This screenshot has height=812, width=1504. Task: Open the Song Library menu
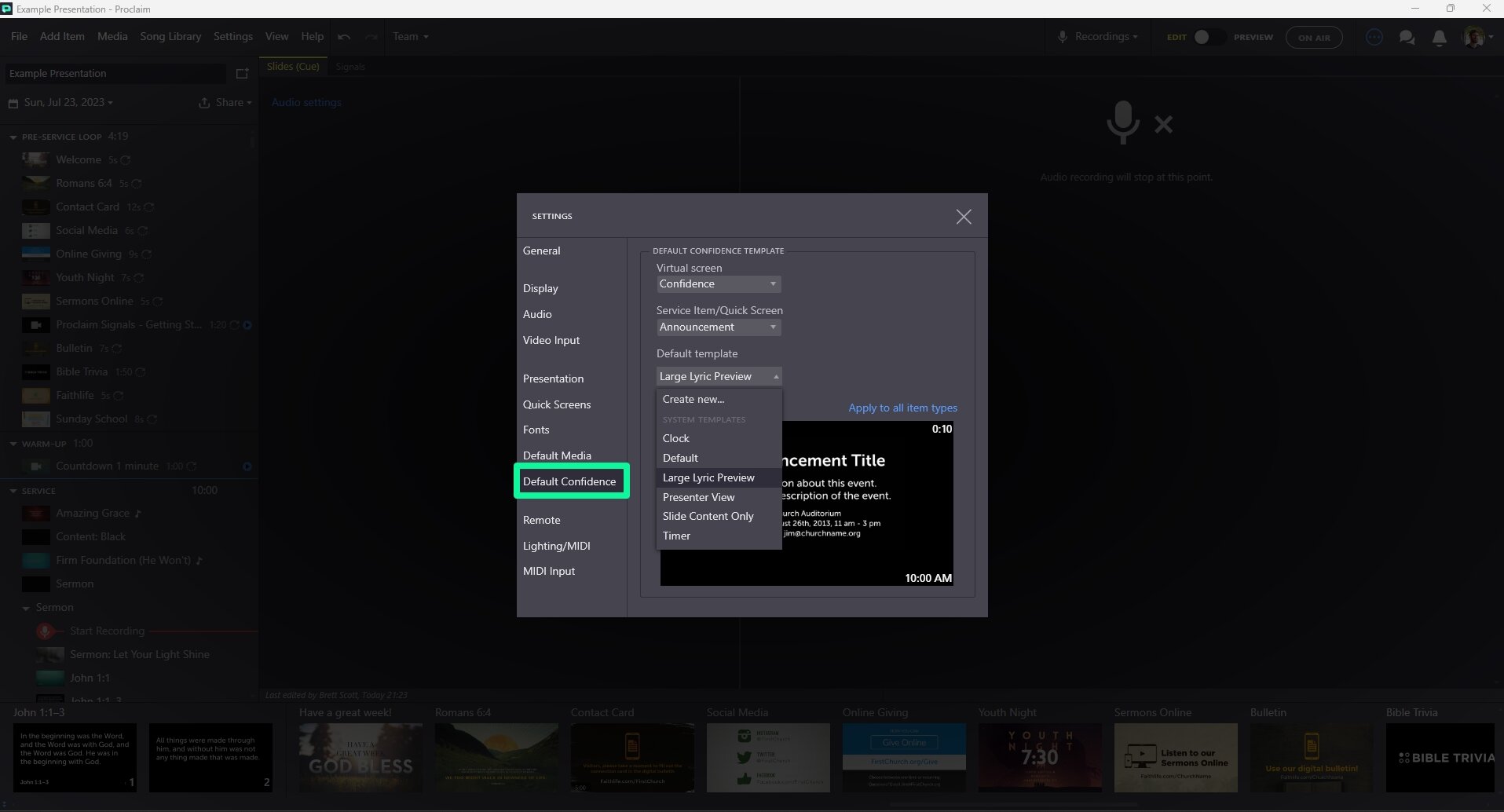[170, 37]
